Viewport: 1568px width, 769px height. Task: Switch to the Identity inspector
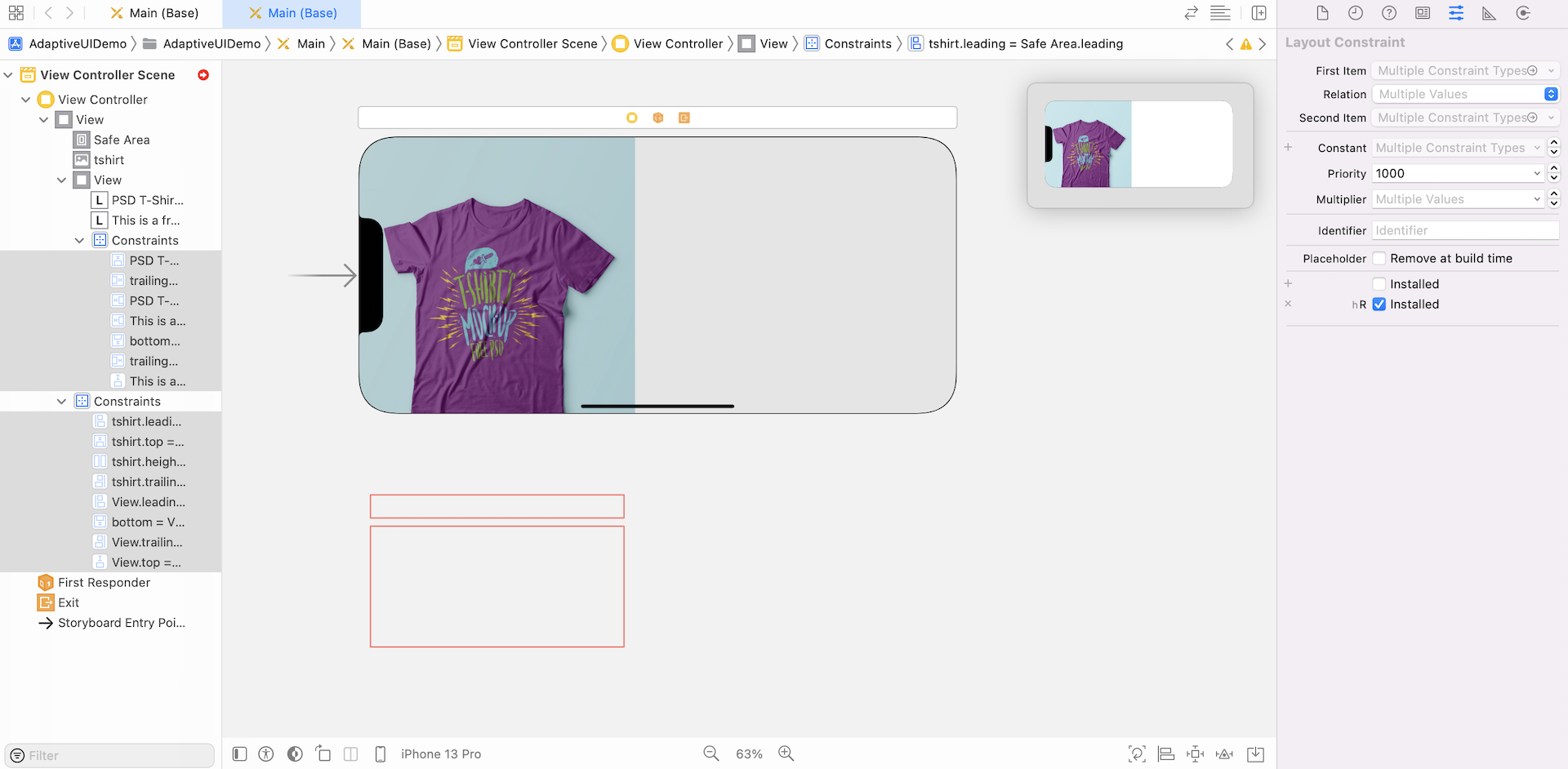coord(1423,13)
